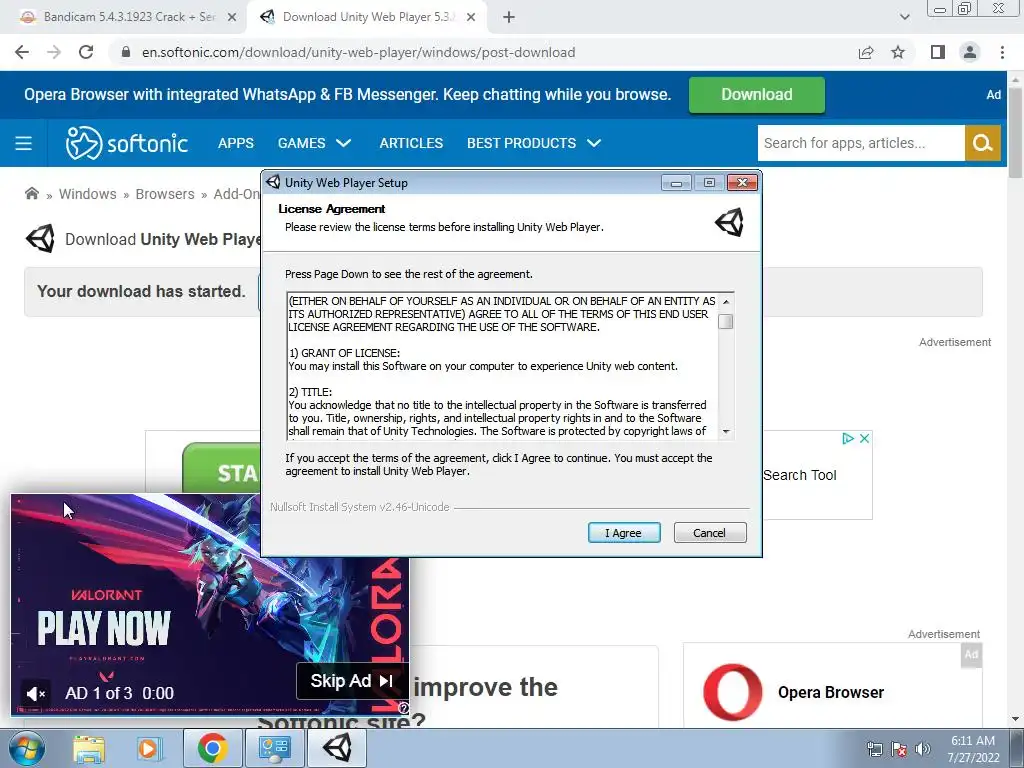Click the Softonic logo
Image resolution: width=1024 pixels, height=768 pixels.
127,143
